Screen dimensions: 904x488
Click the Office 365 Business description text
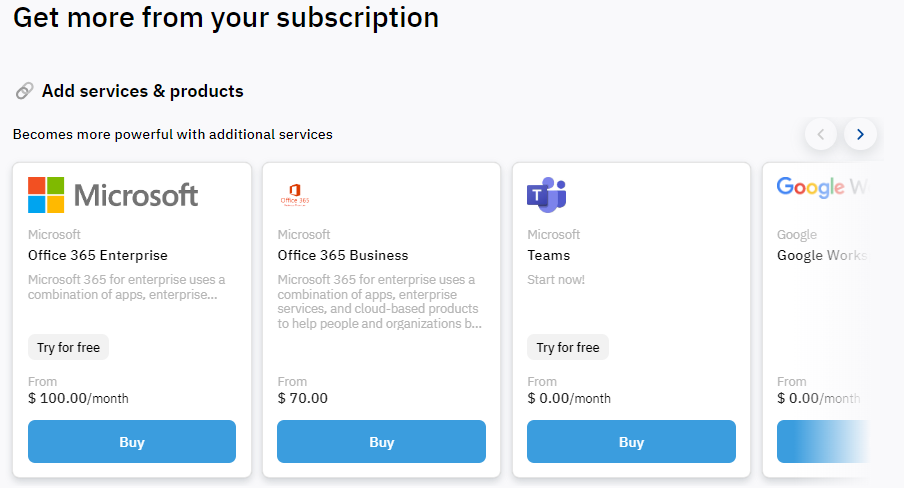tap(379, 302)
